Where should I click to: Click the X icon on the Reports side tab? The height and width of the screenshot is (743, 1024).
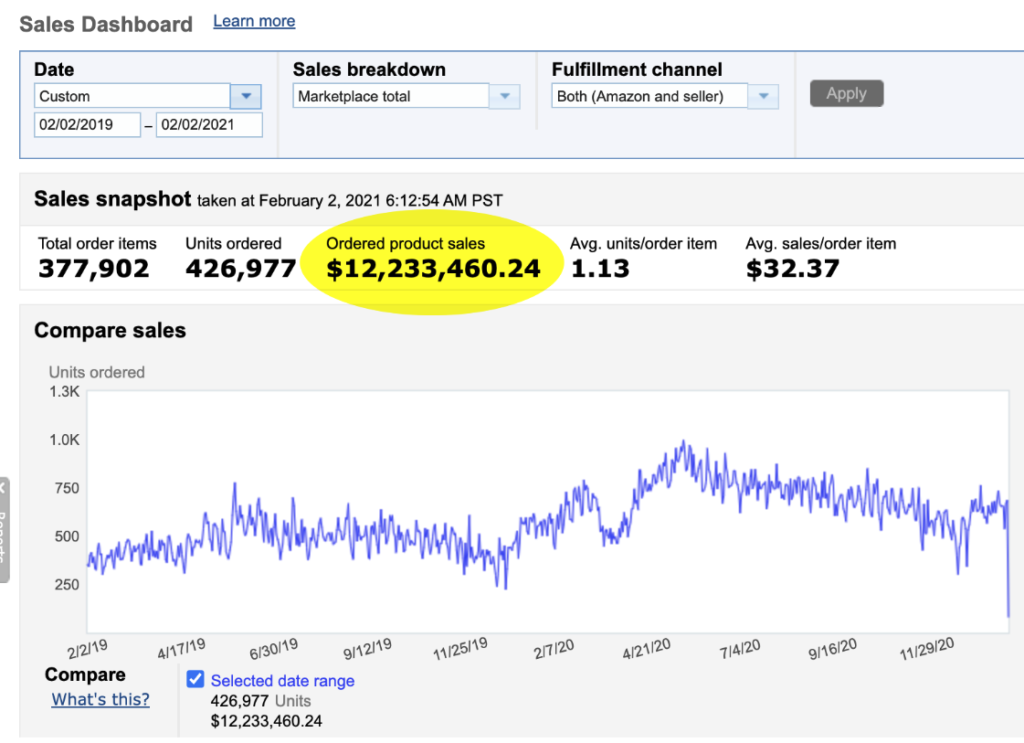3,490
